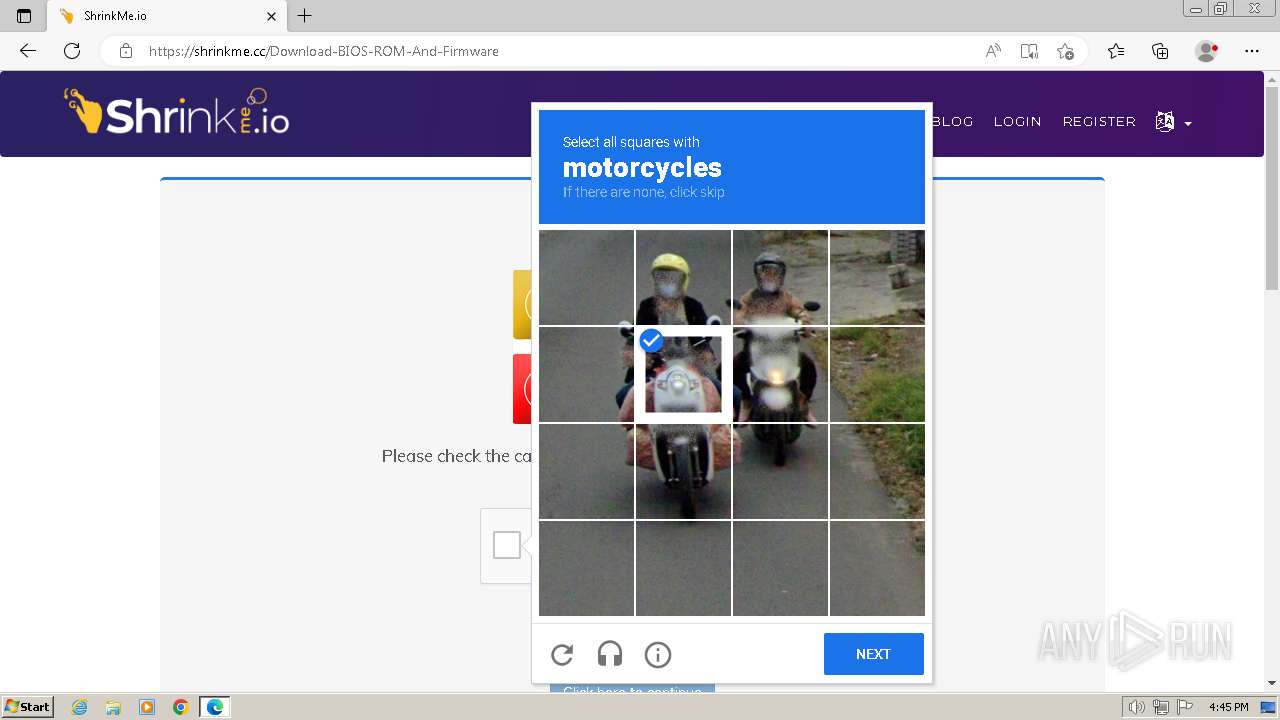The image size is (1280, 720).
Task: Select tile with second rider's helmet
Action: 780,277
